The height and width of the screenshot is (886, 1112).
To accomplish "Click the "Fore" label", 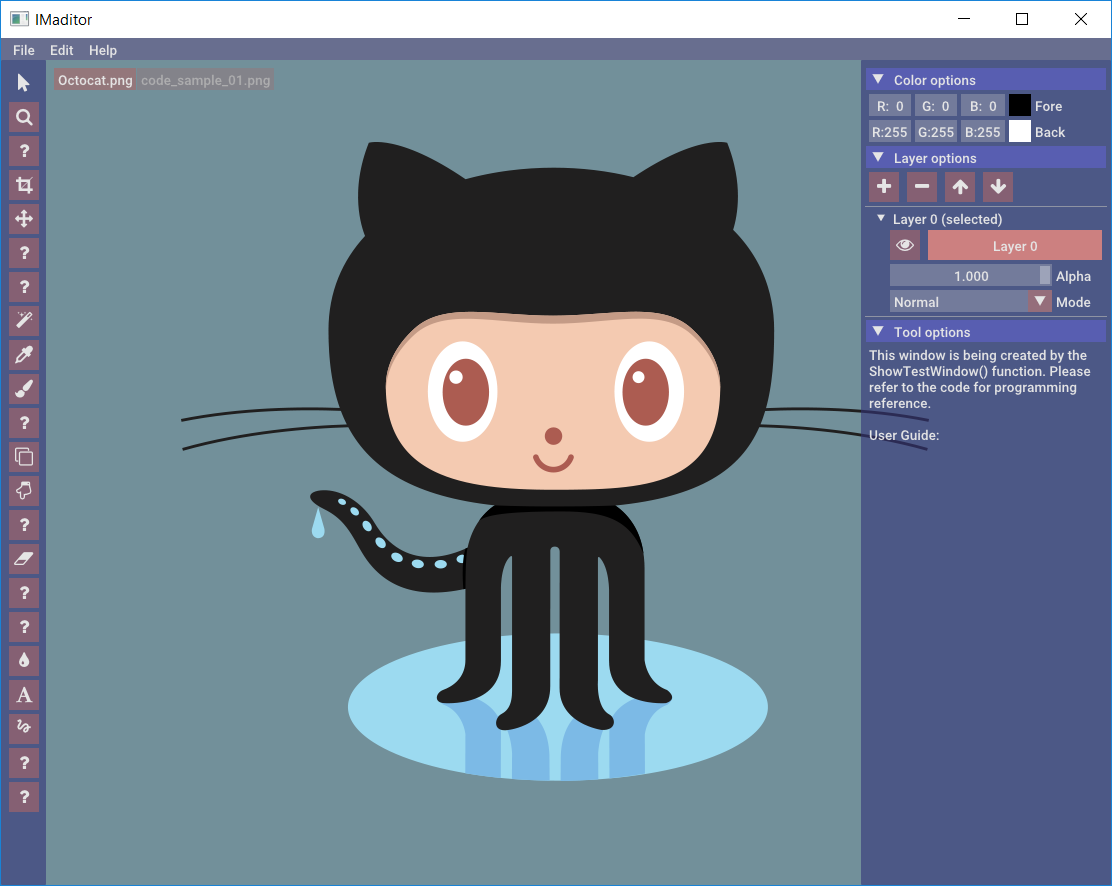I will tap(1048, 106).
